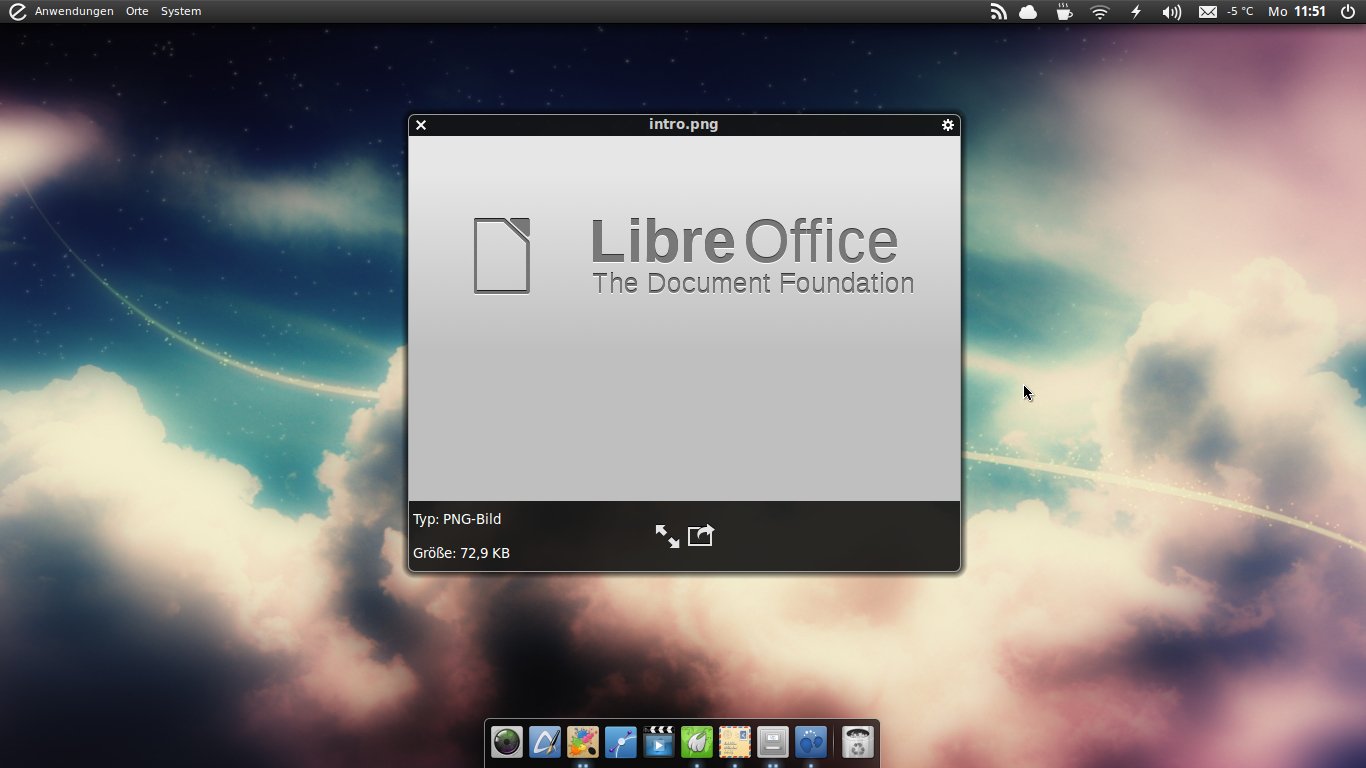This screenshot has height=768, width=1366.
Task: Open the blue footprints app in dock
Action: [811, 742]
